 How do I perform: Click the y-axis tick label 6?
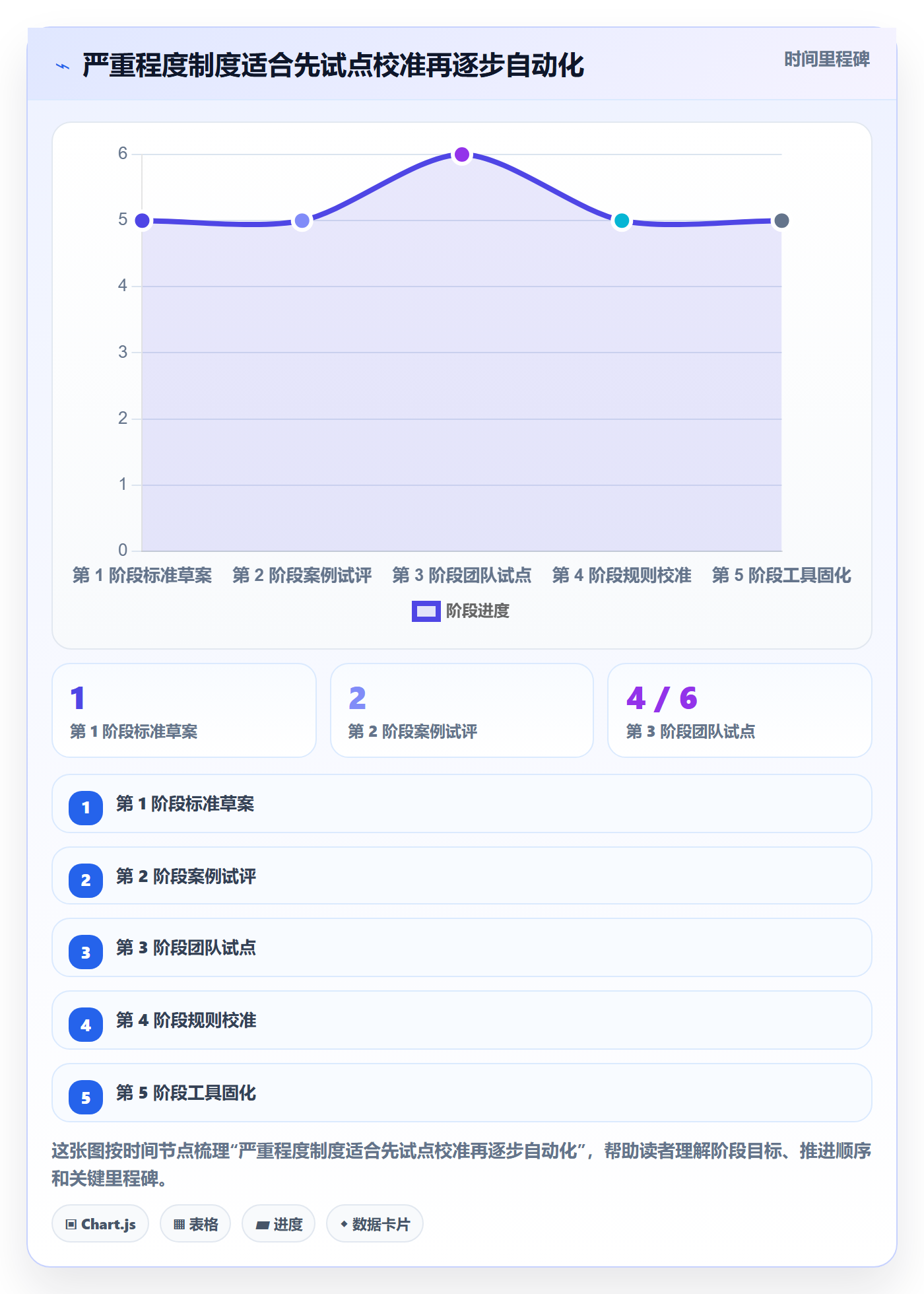[123, 154]
